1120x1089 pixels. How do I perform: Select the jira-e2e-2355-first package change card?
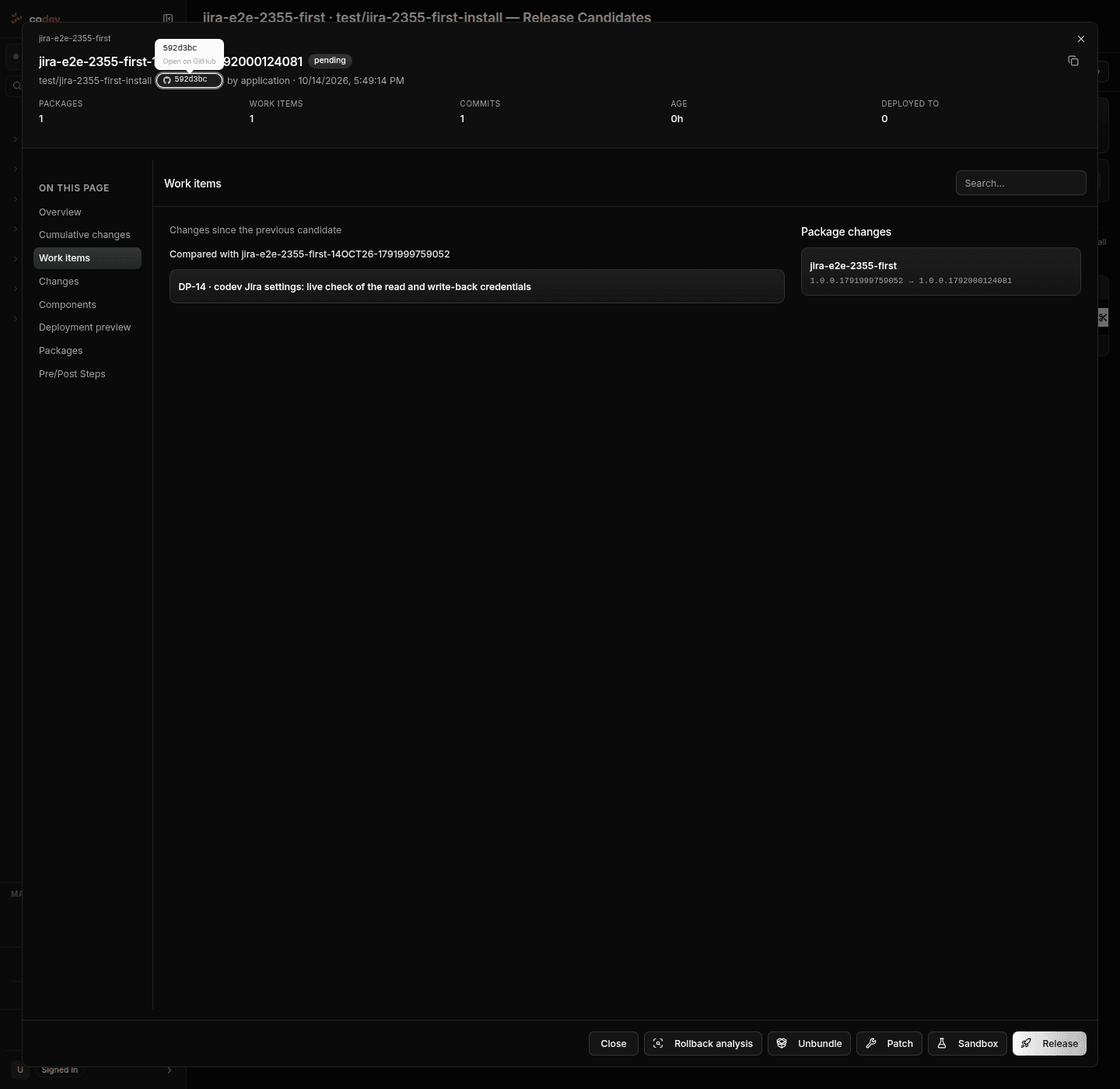click(x=940, y=271)
